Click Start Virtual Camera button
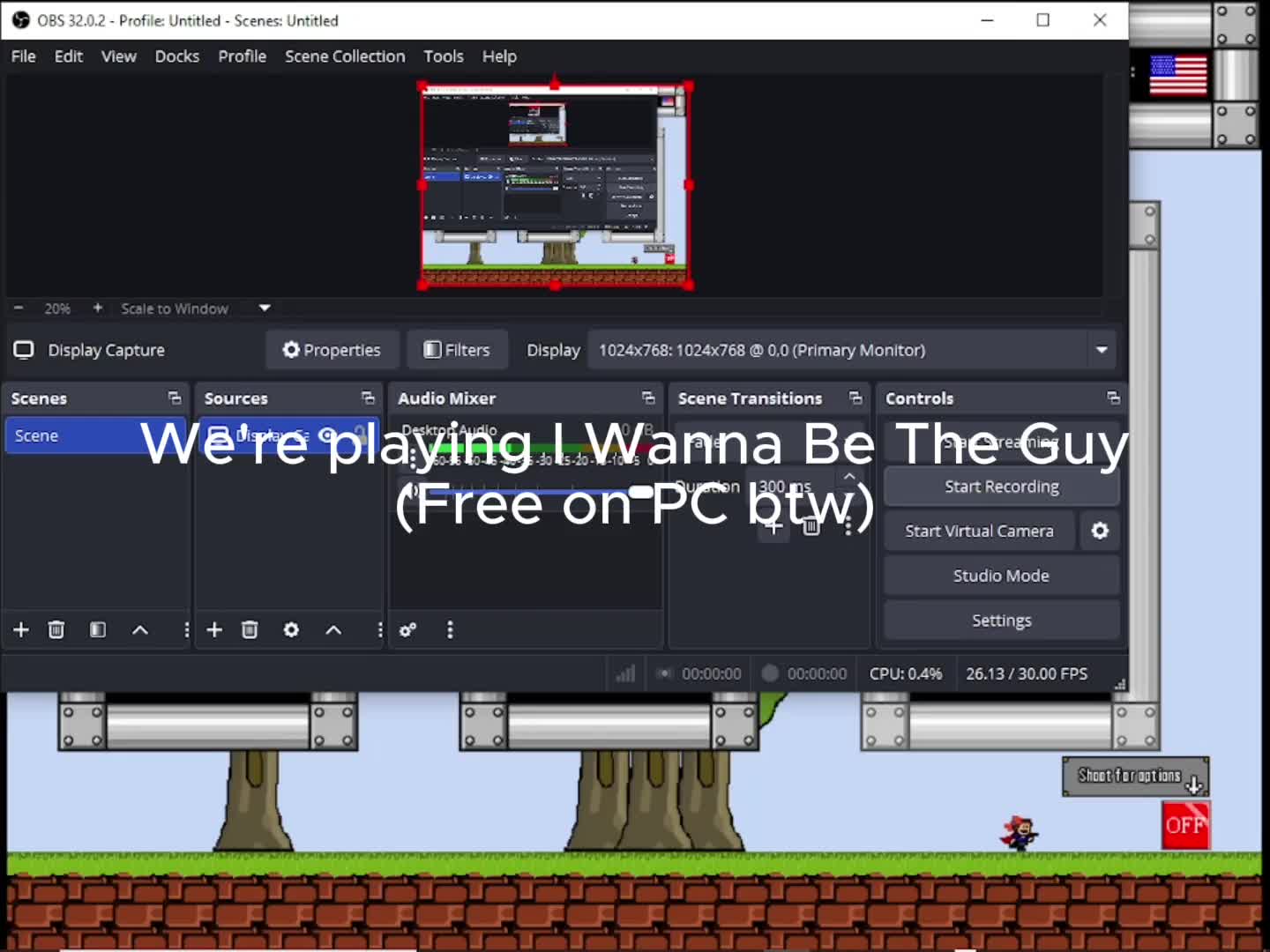The height and width of the screenshot is (952, 1270). pos(979,531)
